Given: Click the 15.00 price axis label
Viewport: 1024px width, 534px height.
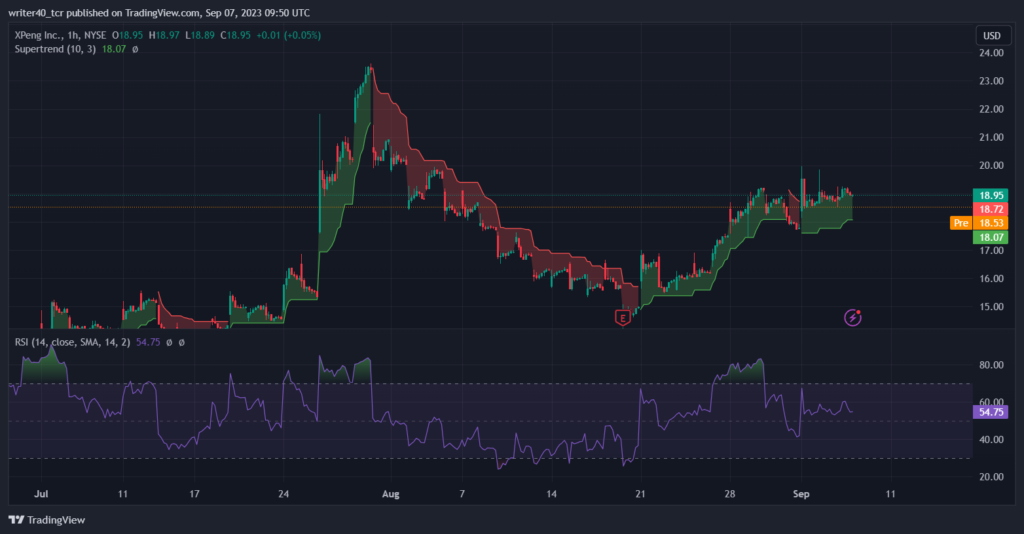Looking at the screenshot, I should click(991, 306).
